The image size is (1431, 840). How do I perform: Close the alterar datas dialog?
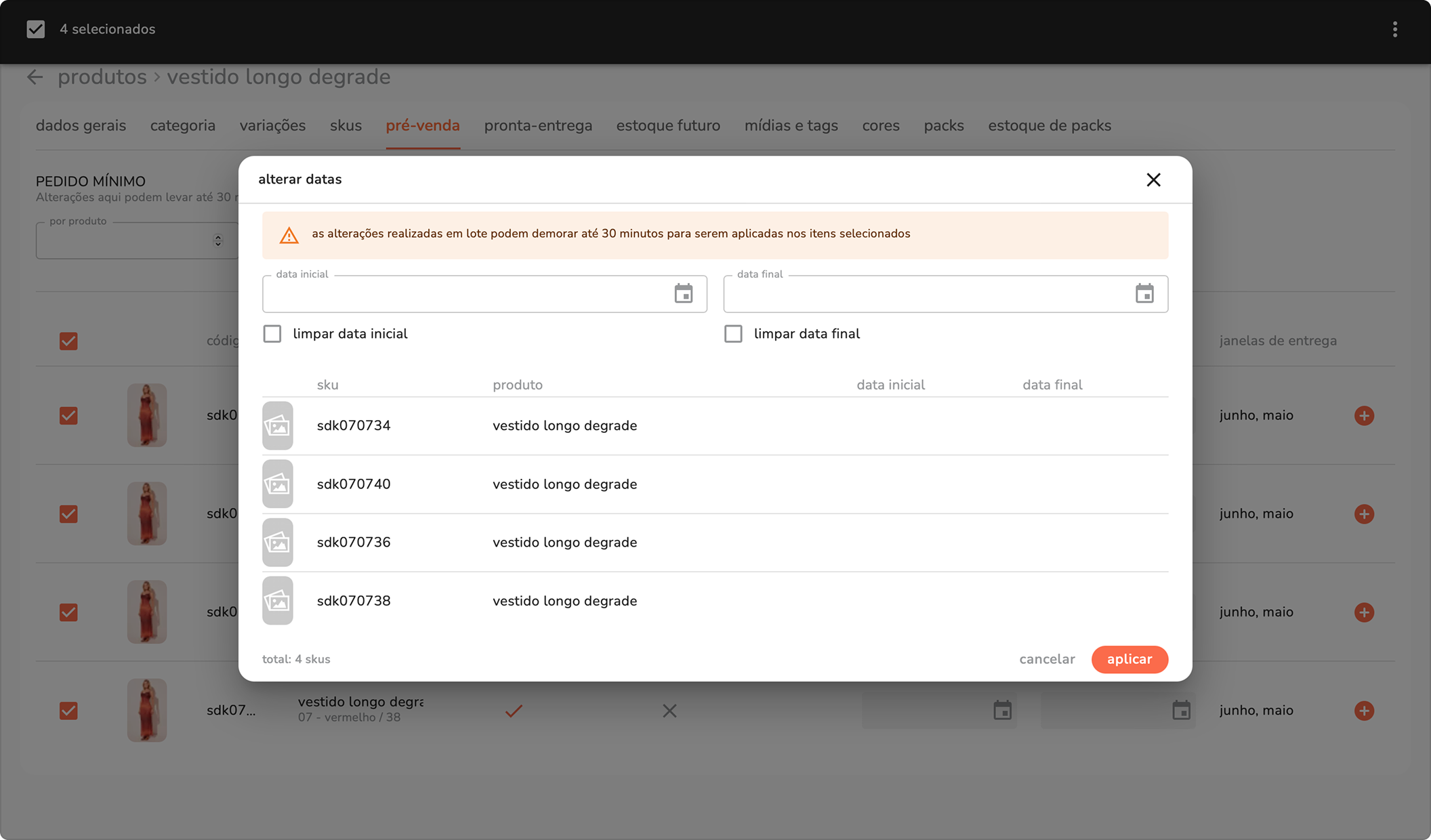(1153, 180)
